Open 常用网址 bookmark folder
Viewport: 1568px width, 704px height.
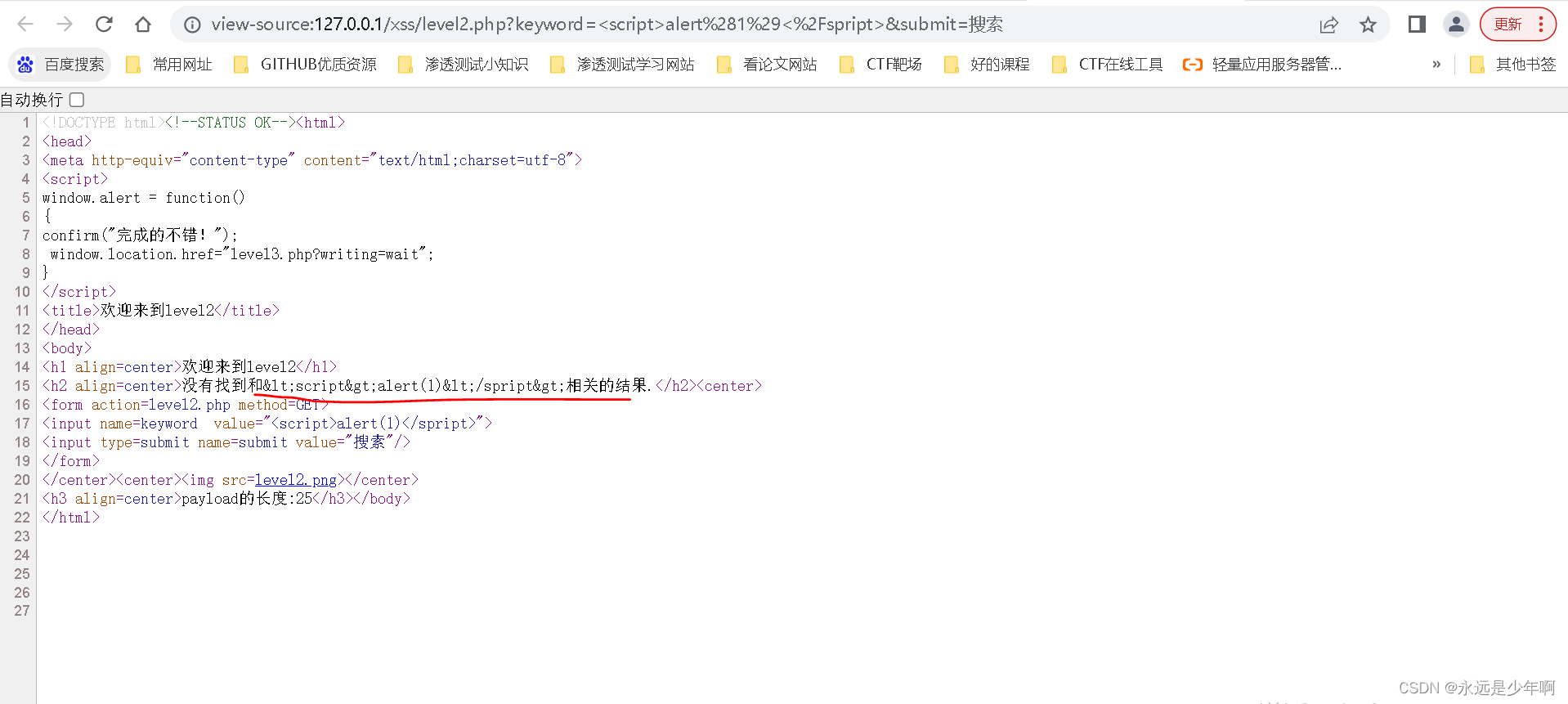(169, 65)
